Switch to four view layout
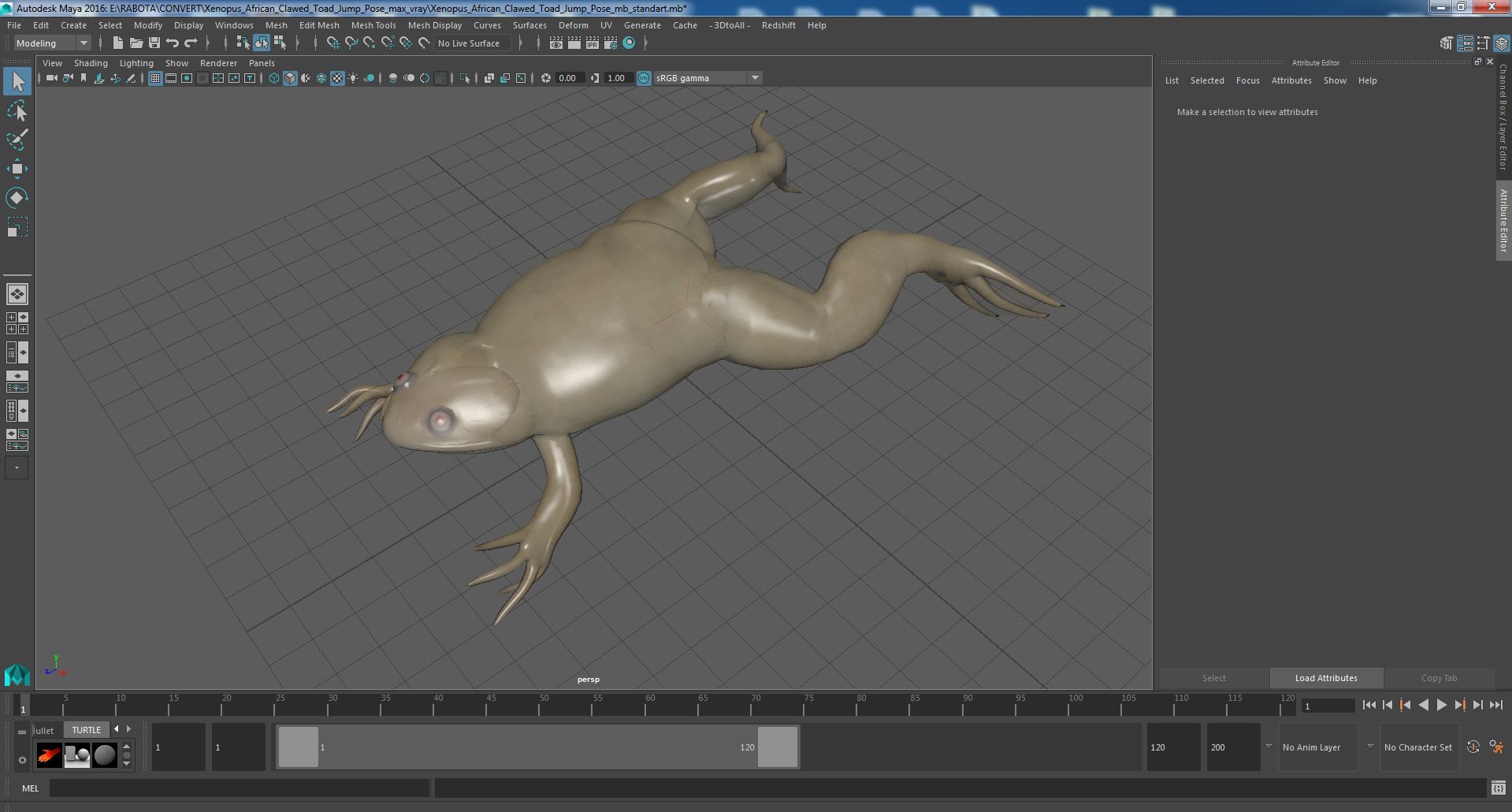 point(17,323)
